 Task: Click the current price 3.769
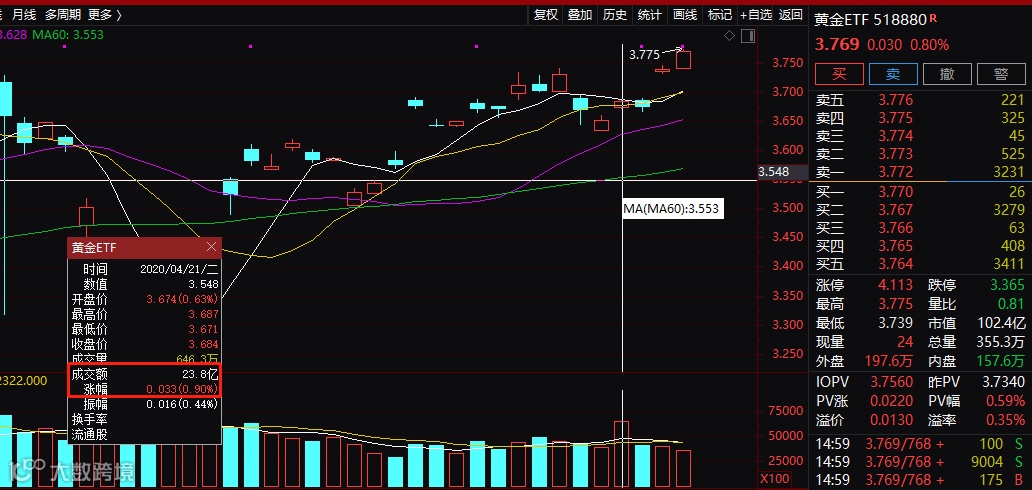pos(837,45)
